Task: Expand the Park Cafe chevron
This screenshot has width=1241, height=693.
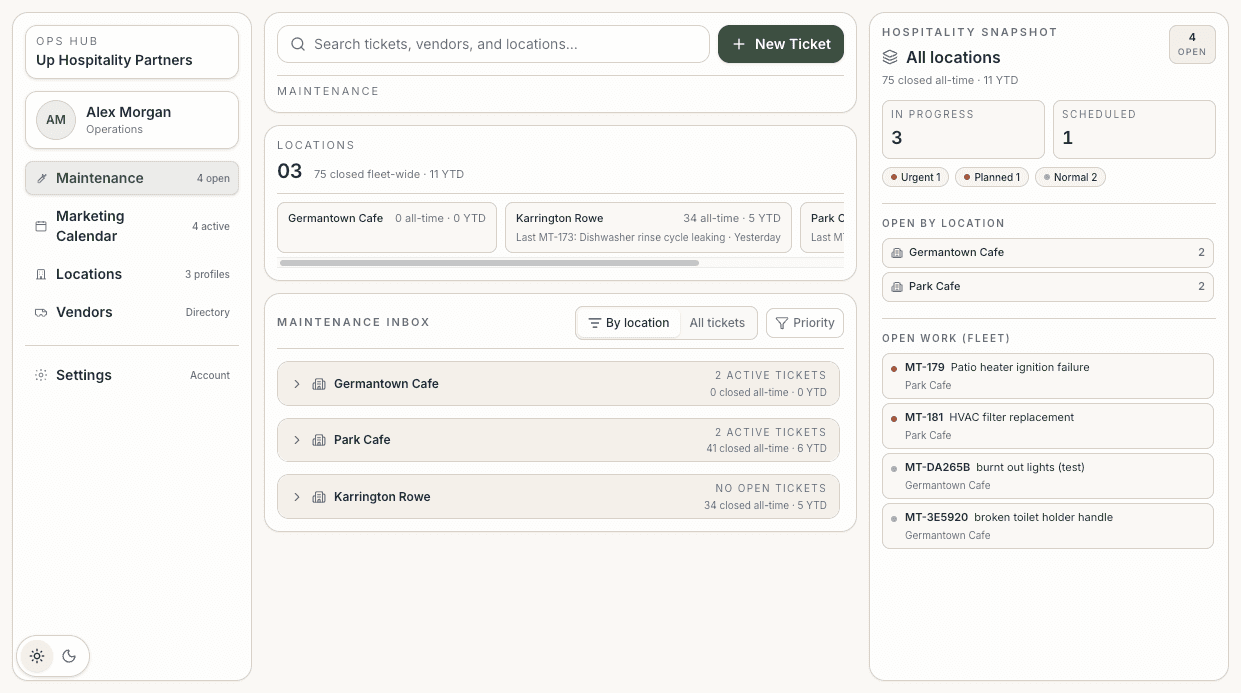Action: click(297, 440)
